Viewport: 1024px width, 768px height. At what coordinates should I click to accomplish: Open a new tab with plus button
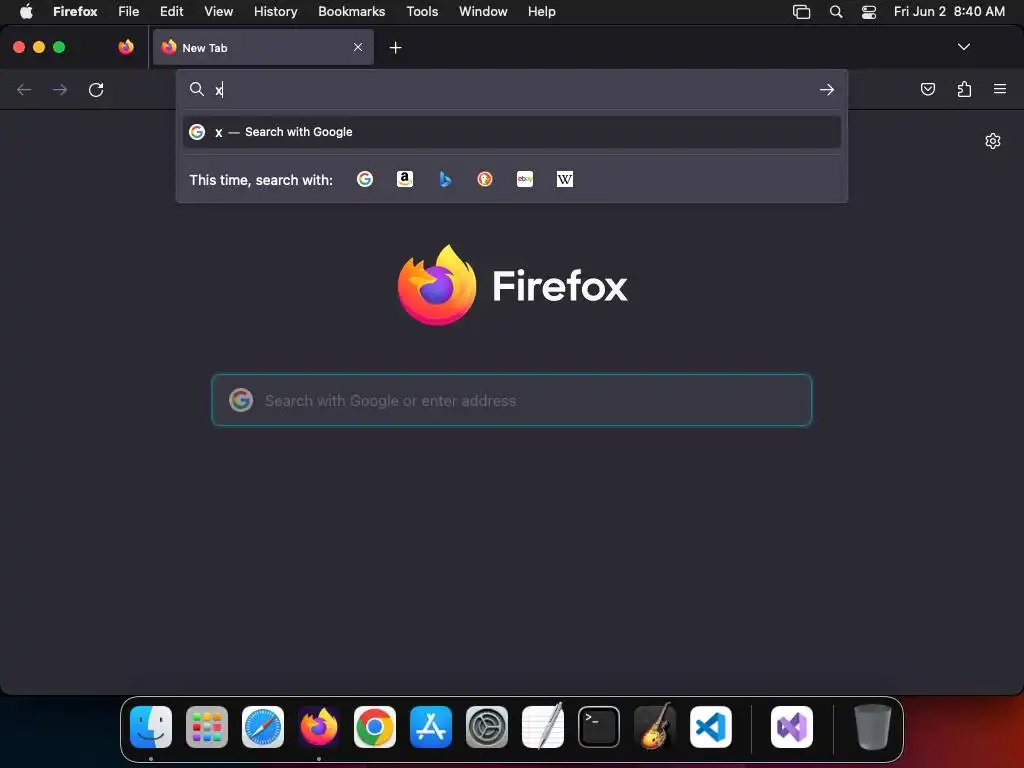395,48
